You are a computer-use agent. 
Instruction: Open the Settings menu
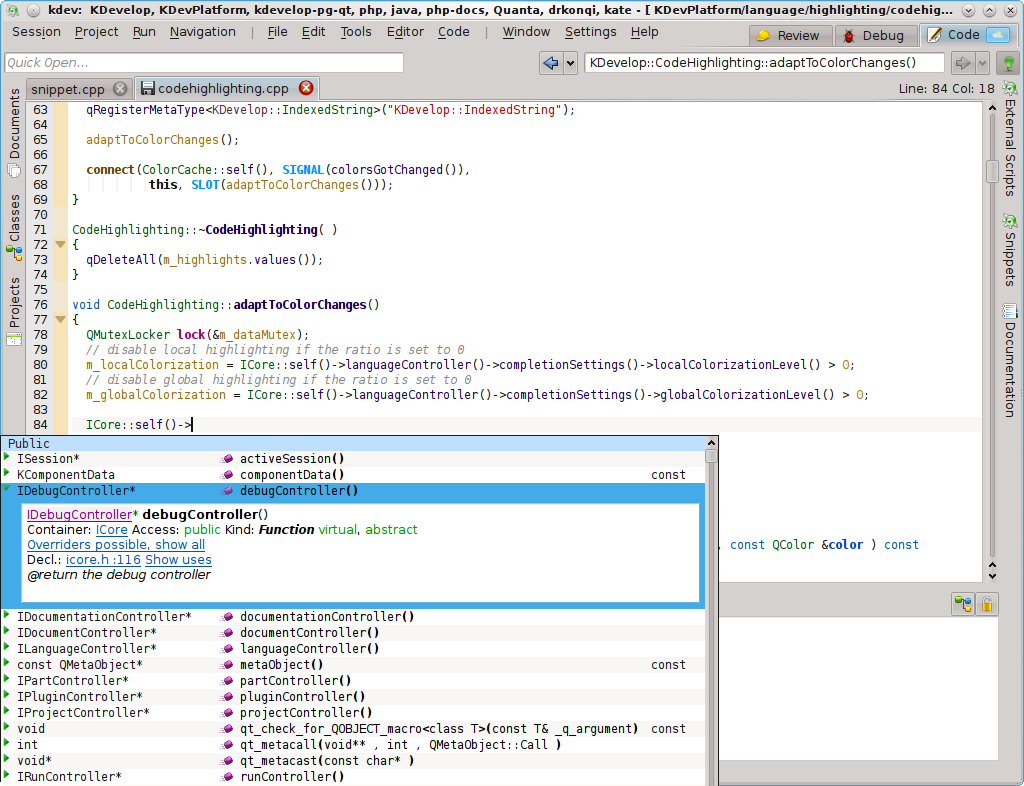tap(590, 32)
